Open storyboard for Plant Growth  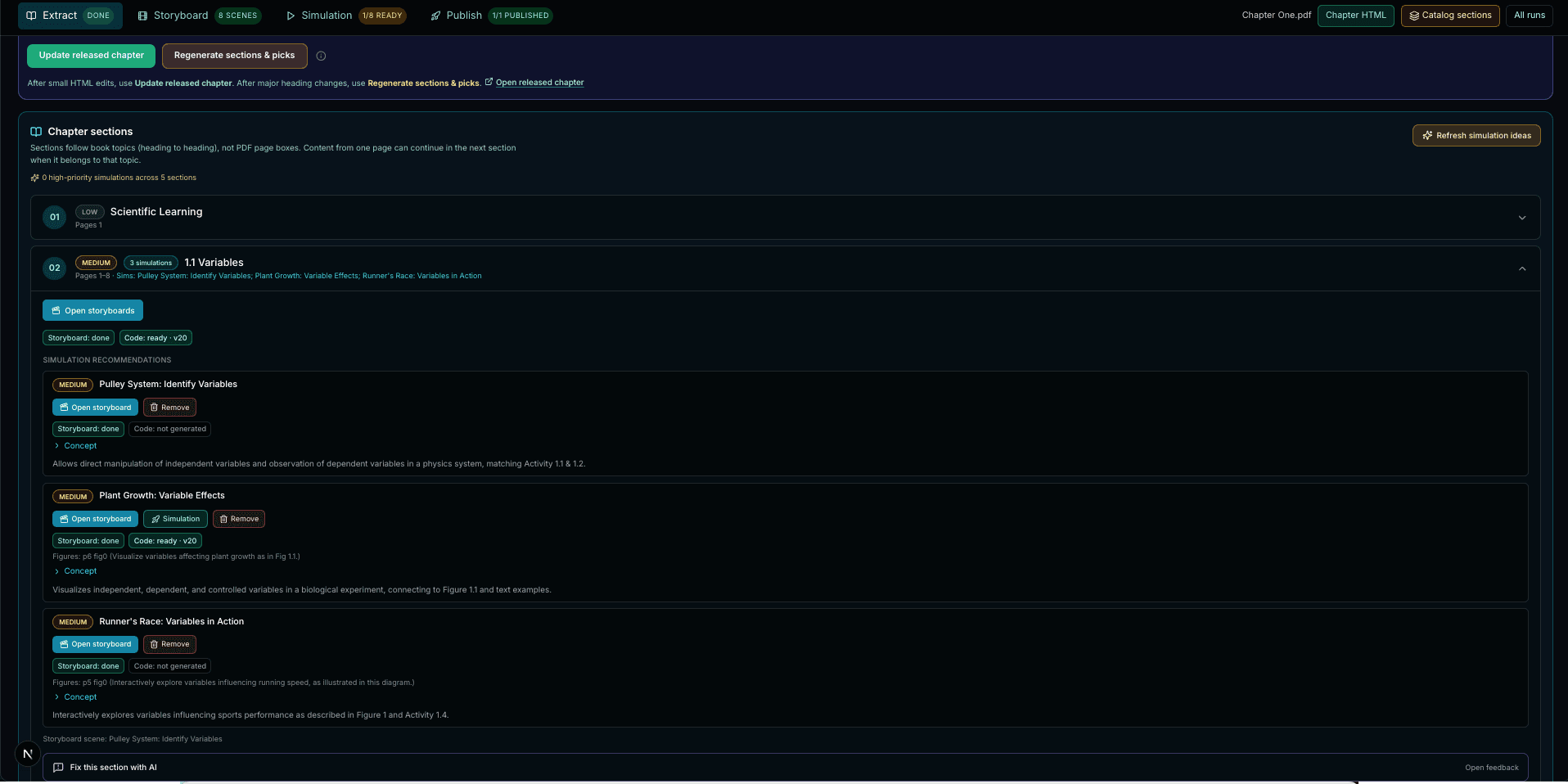95,519
